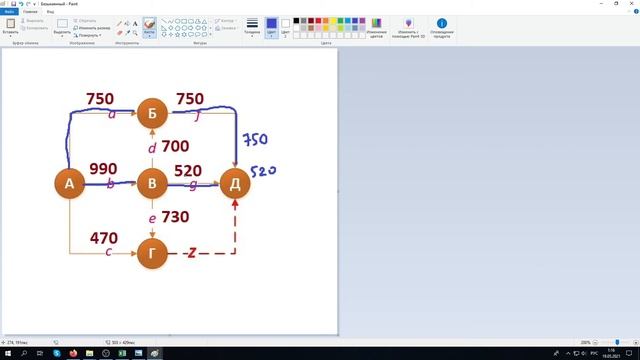The width and height of the screenshot is (640, 360).
Task: Select the Magnifier zoom tool
Action: (x=135, y=33)
